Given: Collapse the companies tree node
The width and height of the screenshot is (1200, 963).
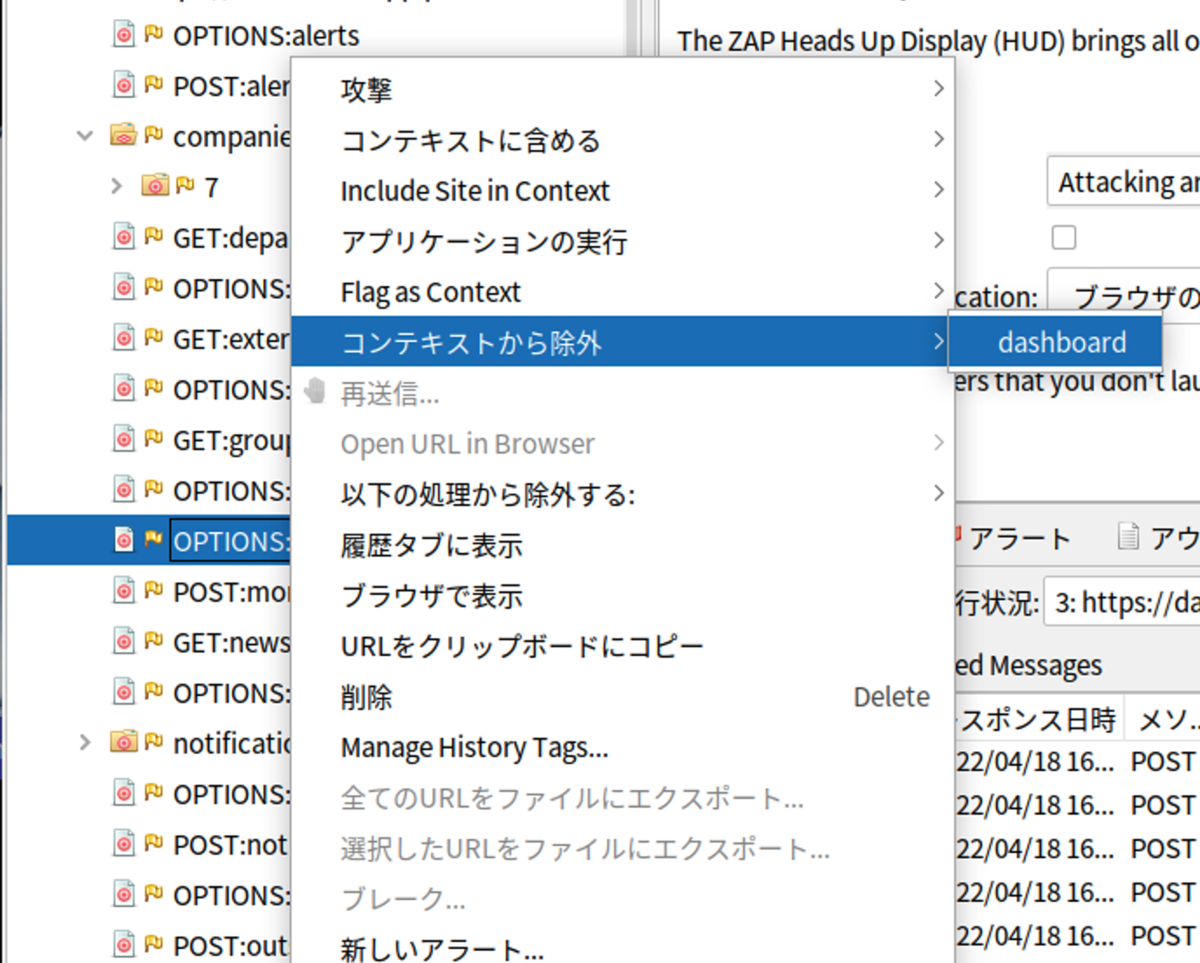Looking at the screenshot, I should click(x=86, y=135).
